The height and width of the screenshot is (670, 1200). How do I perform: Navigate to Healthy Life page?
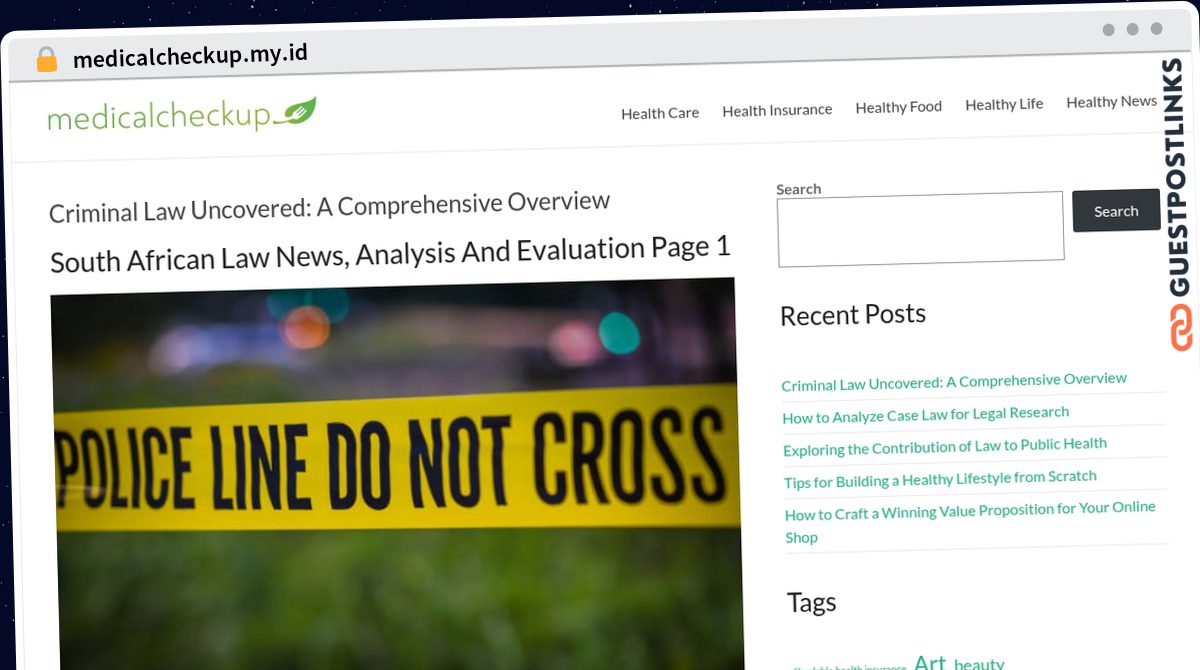1003,104
